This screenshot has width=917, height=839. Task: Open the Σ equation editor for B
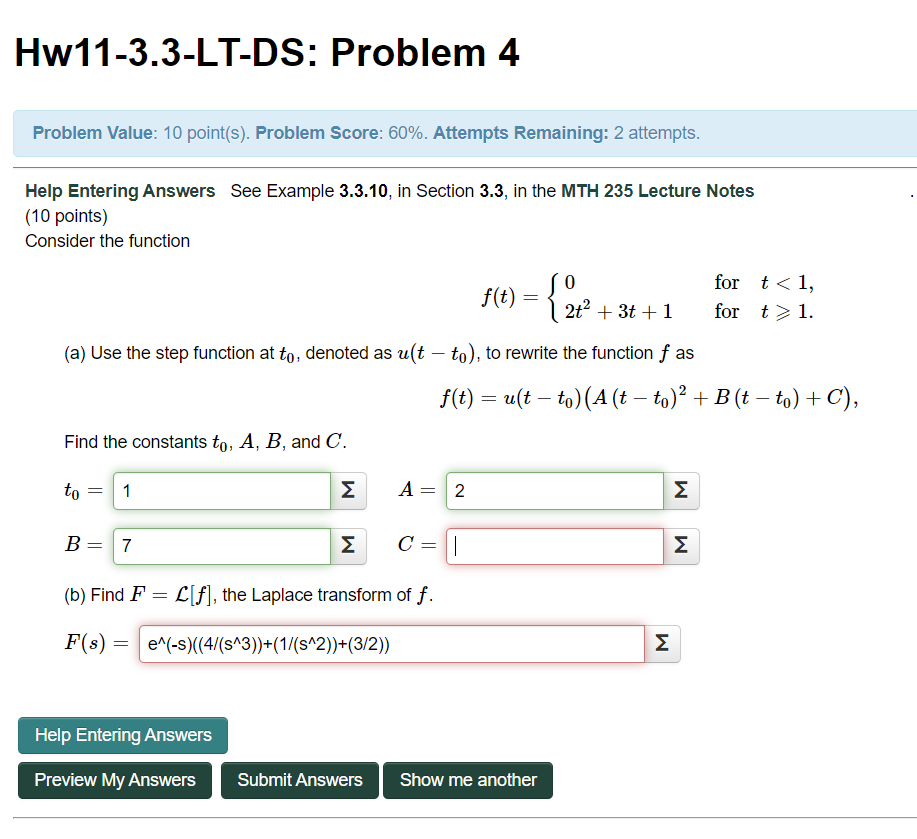click(x=347, y=545)
